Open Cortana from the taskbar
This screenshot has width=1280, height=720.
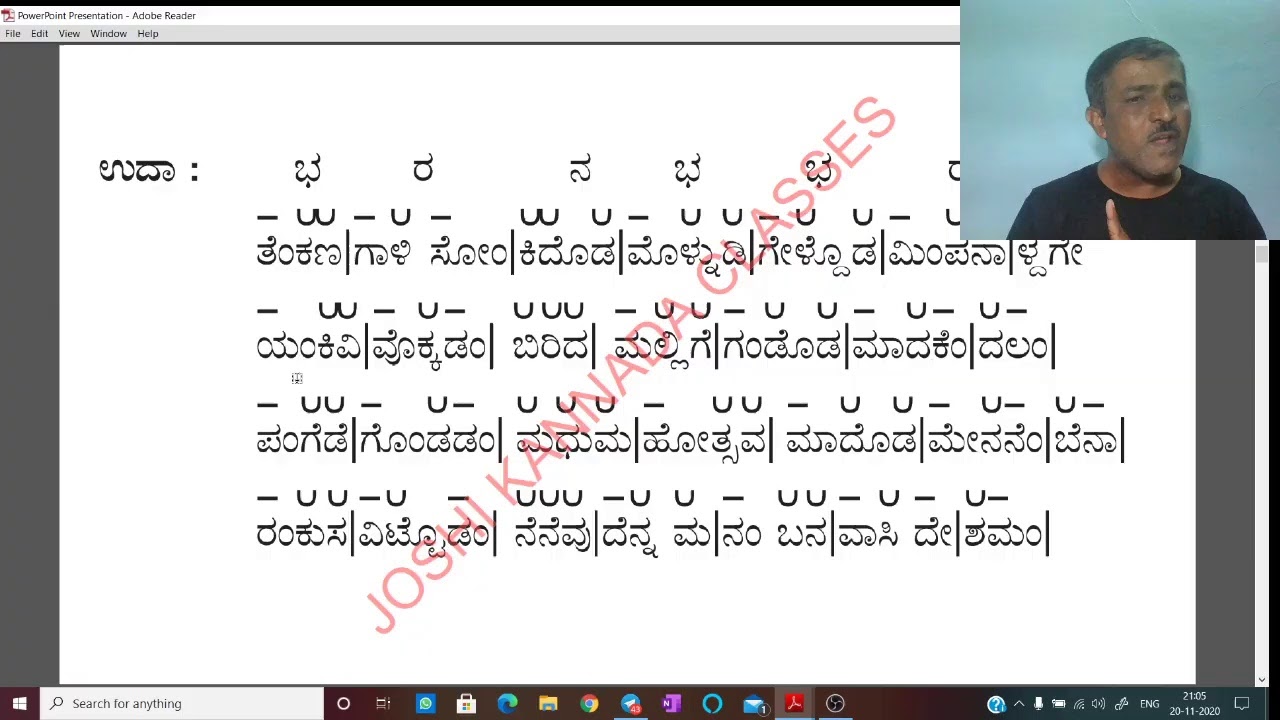[x=343, y=703]
